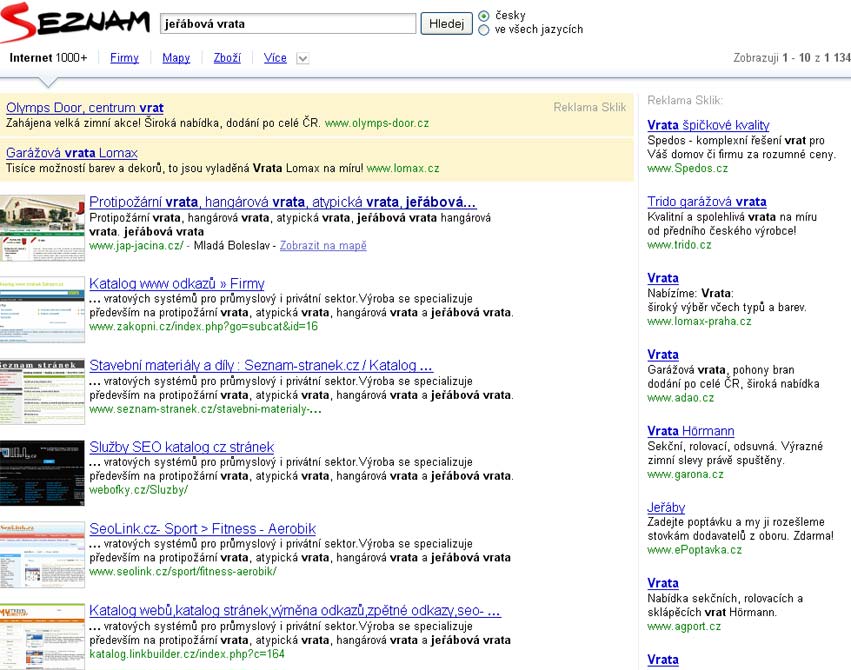Open the Vrata ad for agport.cz
The width and height of the screenshot is (851, 670).
pos(663,583)
